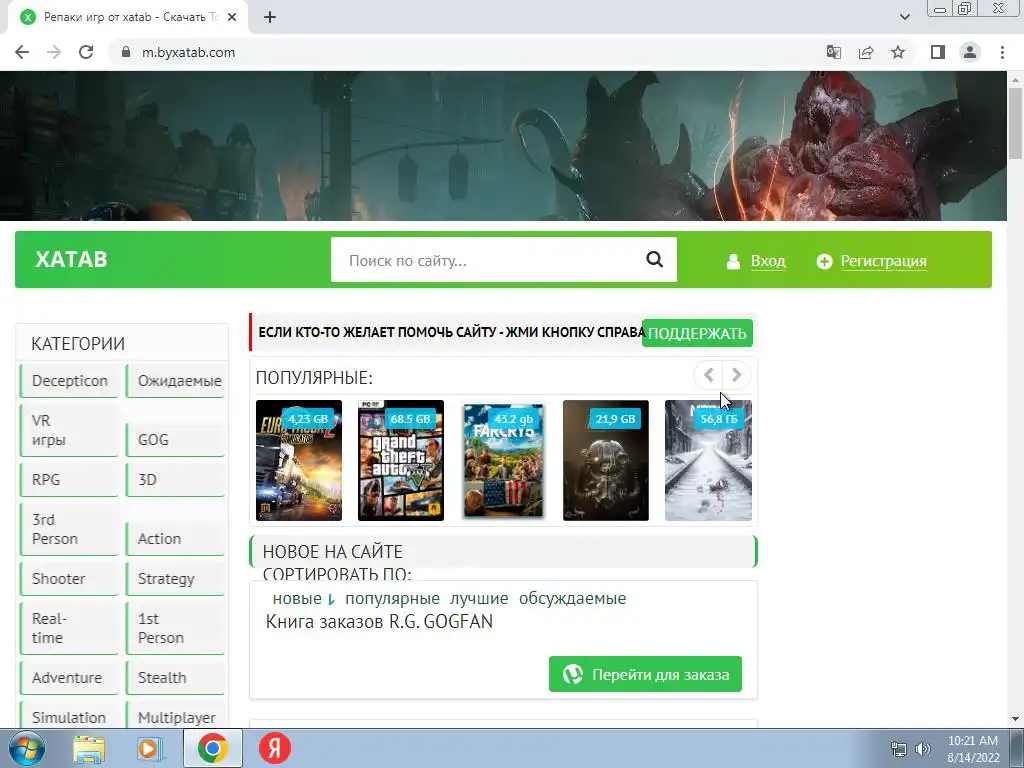Select the Multiplayer category
This screenshot has height=768, width=1024.
tap(176, 716)
